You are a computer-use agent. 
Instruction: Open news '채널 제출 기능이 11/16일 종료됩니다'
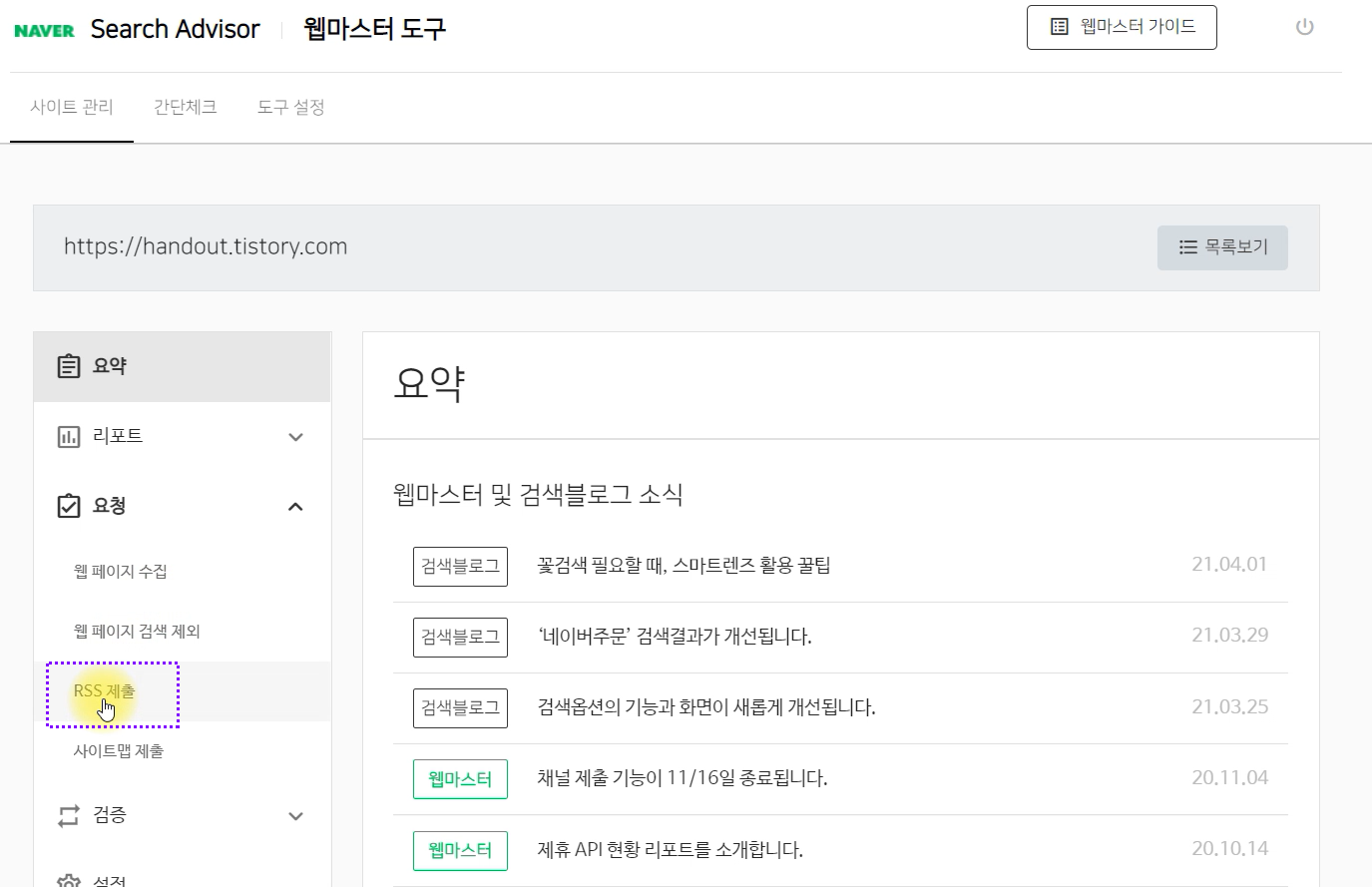[x=683, y=778]
